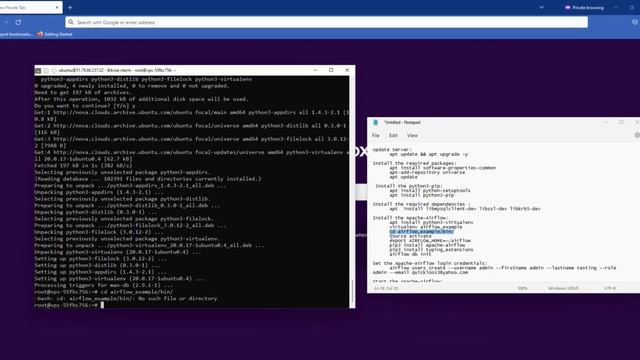The height and width of the screenshot is (360, 640).
Task: Click the line and column status in Notepad
Action: point(386,288)
